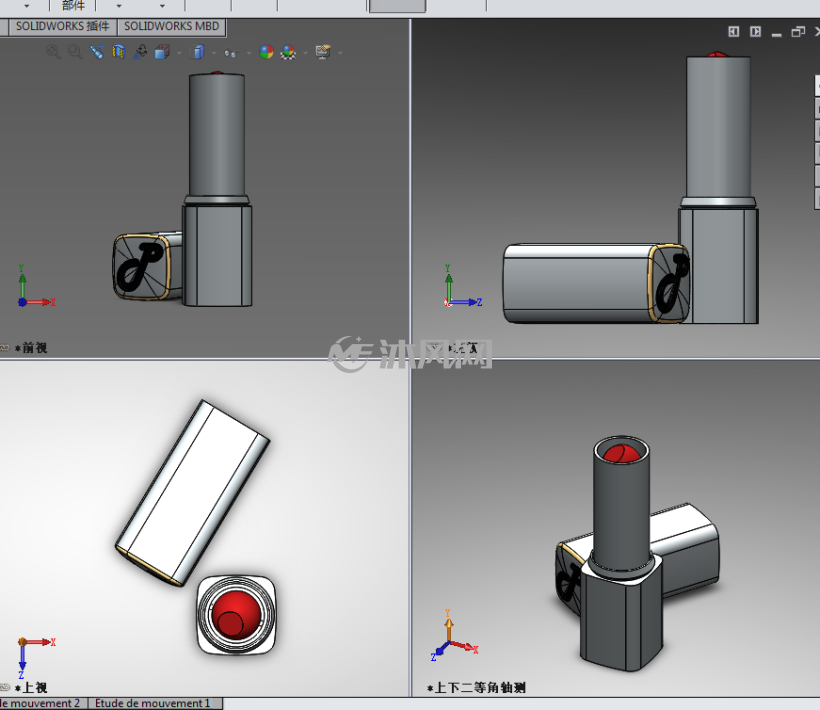The width and height of the screenshot is (820, 710).
Task: Select the red lipstick tip in top view
Action: coord(236,615)
